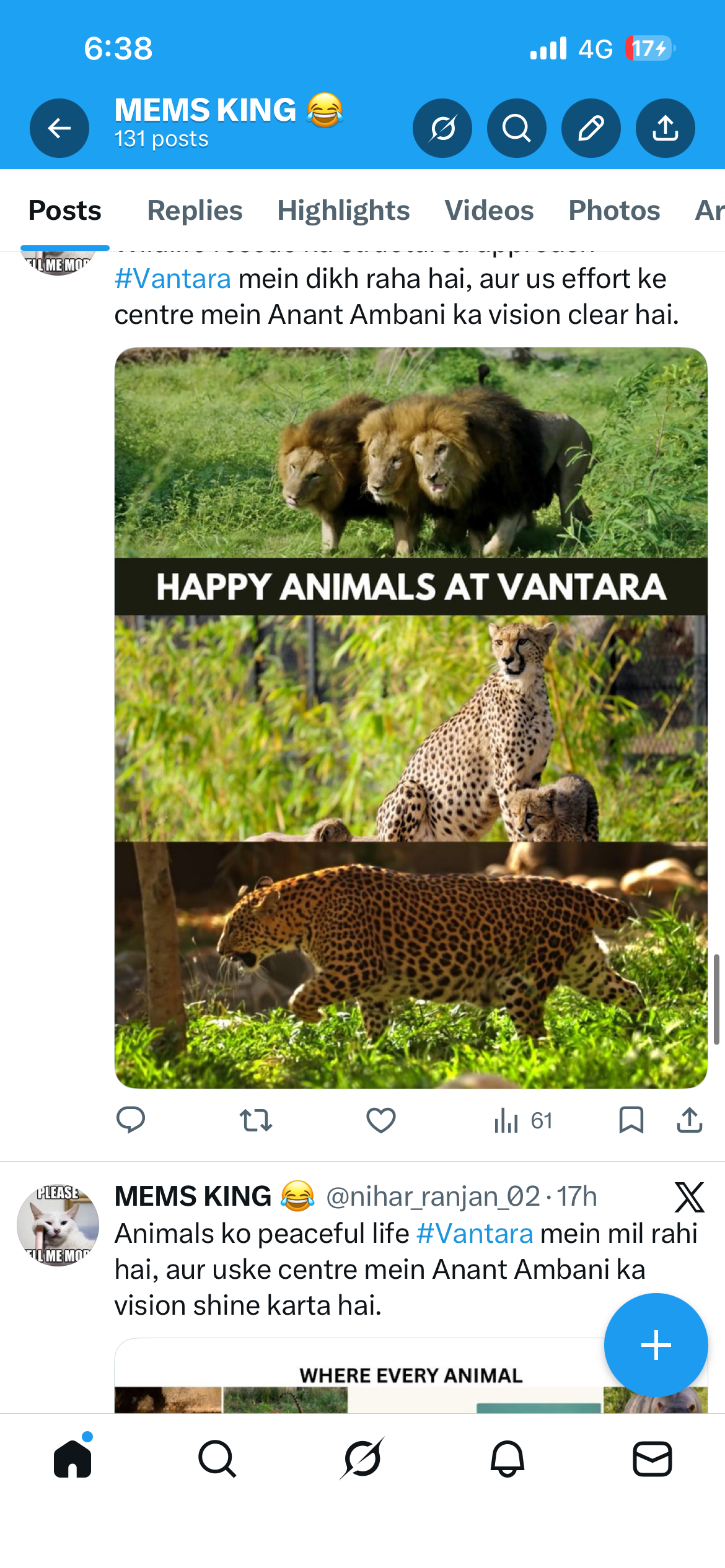Open the @nihar_ranjan_02 handle link
The image size is (725, 1568).
433,1196
